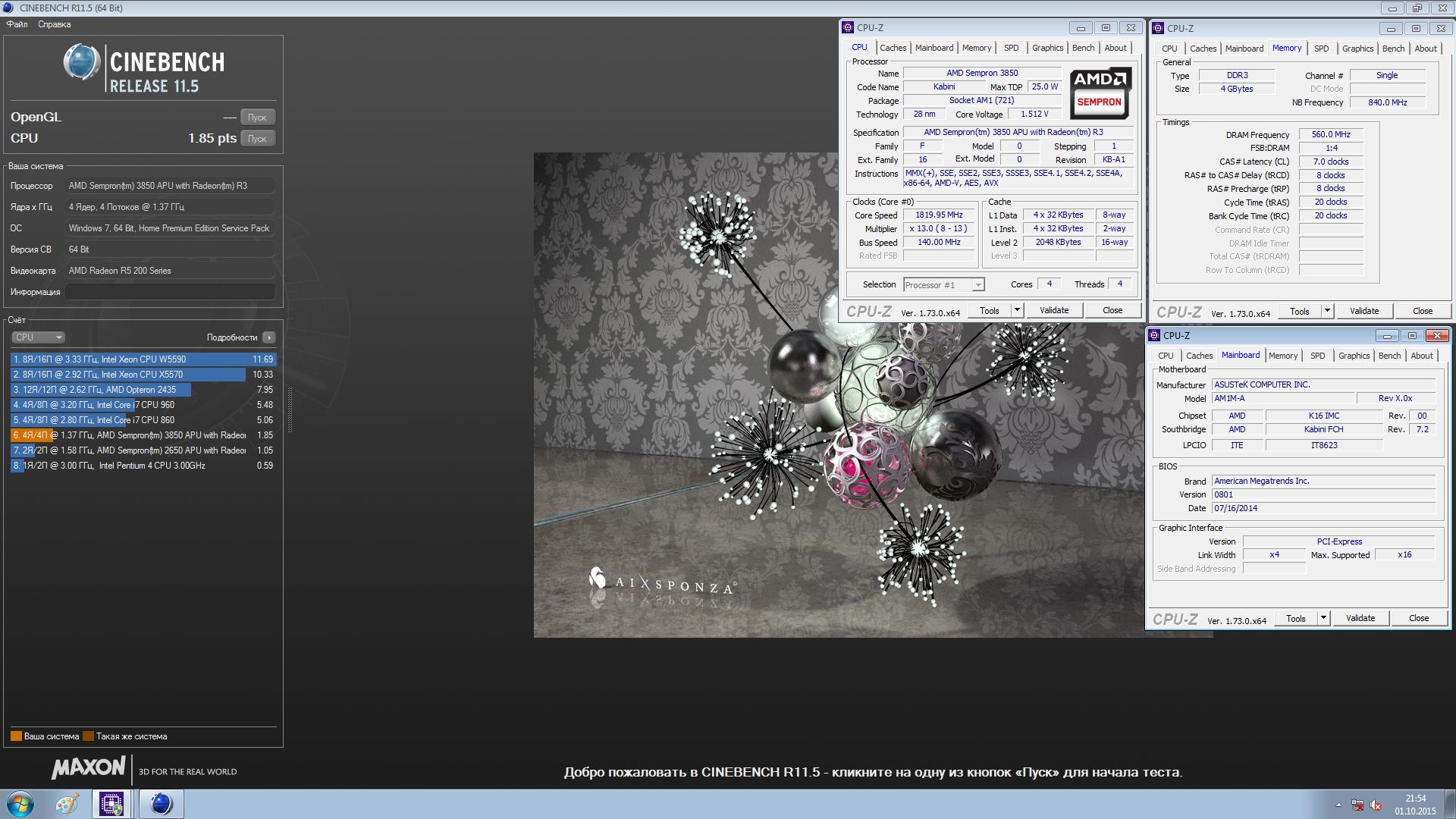This screenshot has width=1456, height=819.
Task: Click orange 'Ваша система' legend swatch
Action: pyautogui.click(x=16, y=736)
